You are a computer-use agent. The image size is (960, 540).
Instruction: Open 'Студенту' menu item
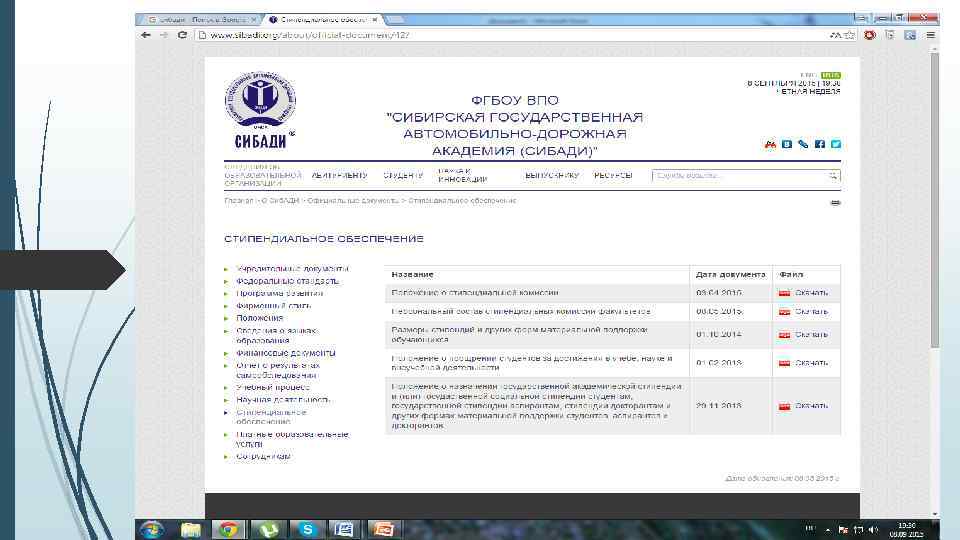[403, 176]
